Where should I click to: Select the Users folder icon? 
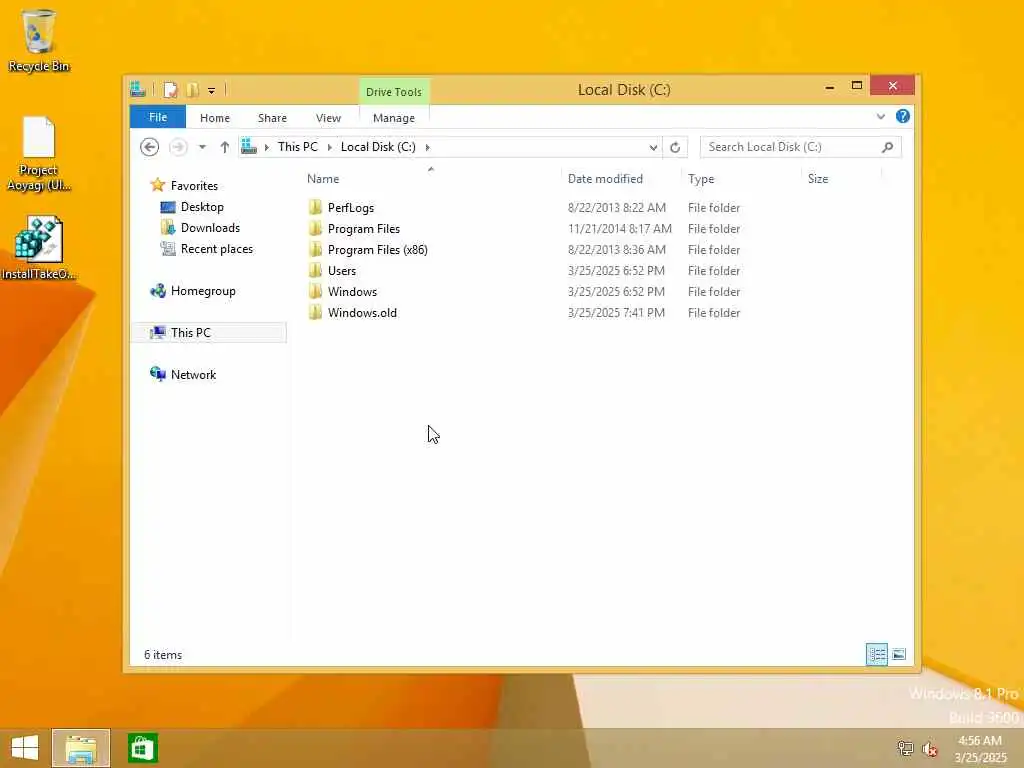pos(315,270)
